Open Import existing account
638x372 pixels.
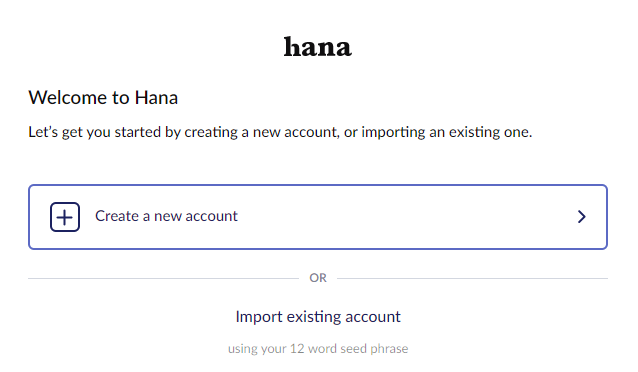tap(318, 317)
